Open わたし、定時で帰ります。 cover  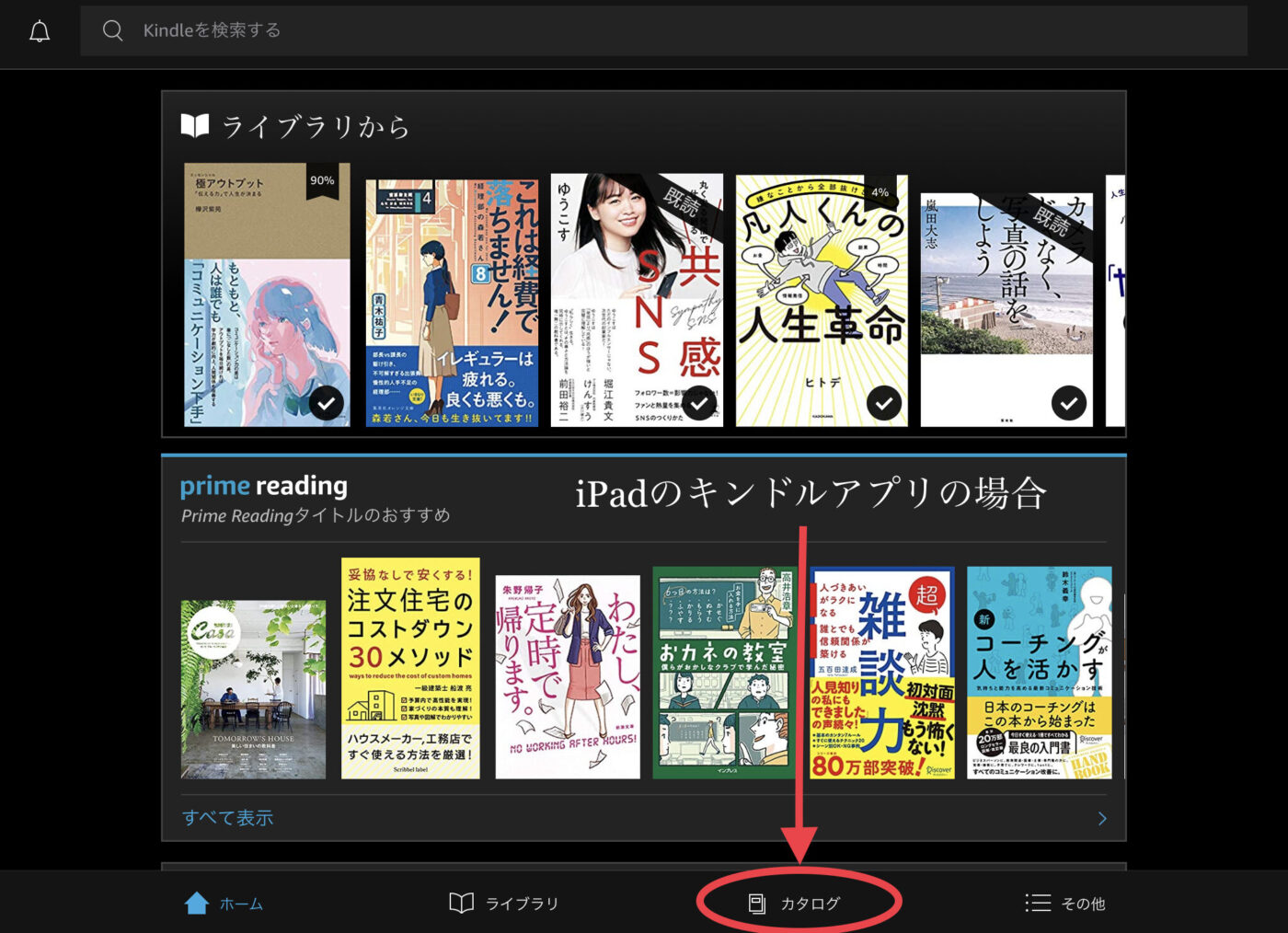pos(568,677)
